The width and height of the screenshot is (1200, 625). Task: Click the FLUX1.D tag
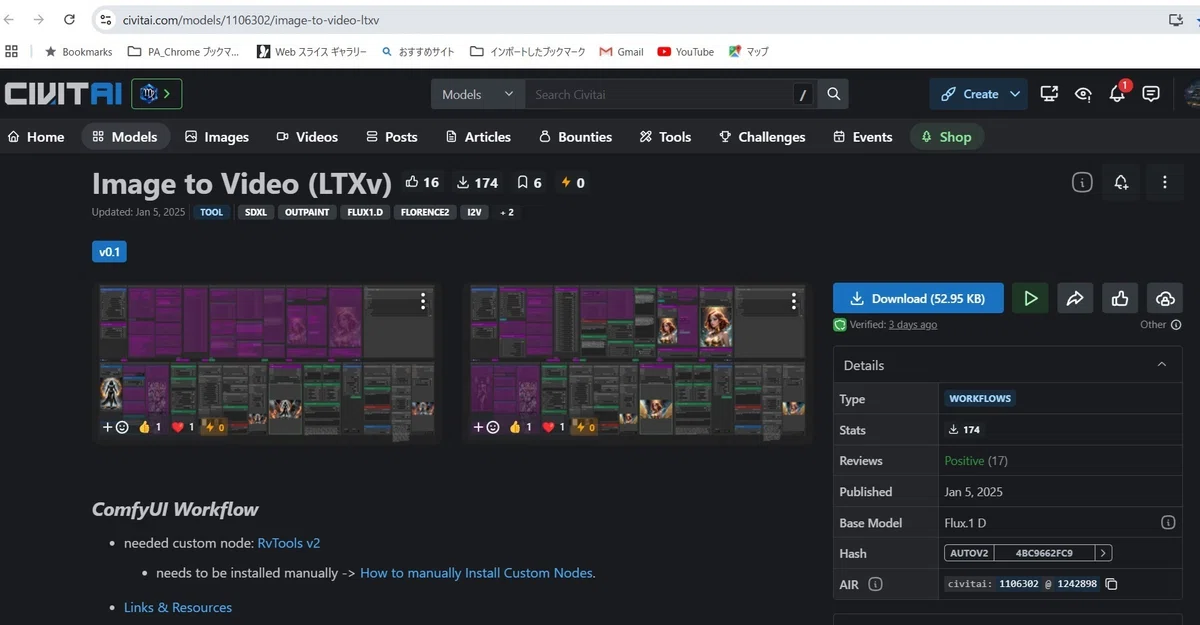coord(365,212)
